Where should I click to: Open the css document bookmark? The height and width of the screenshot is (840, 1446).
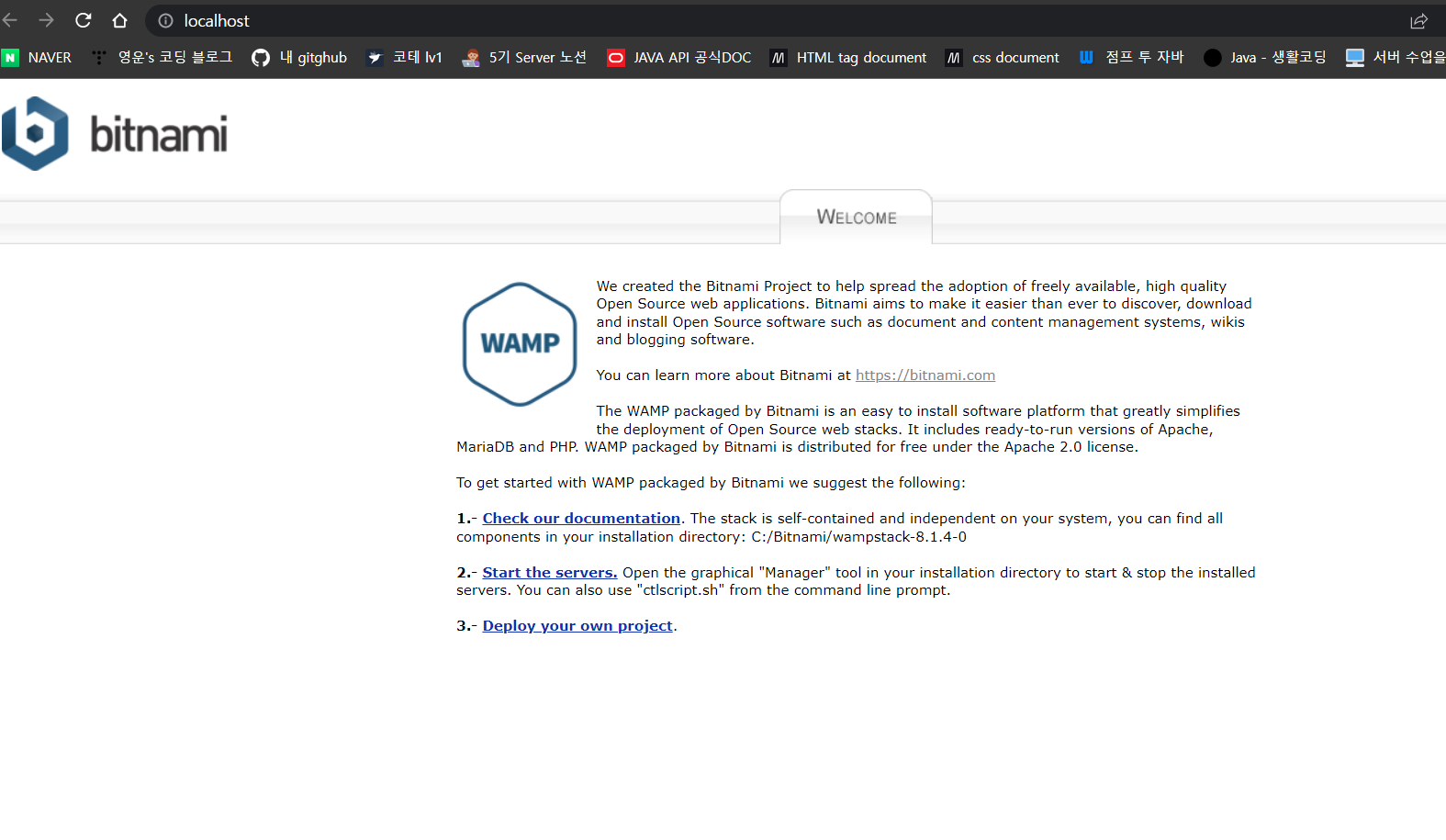(x=1003, y=58)
